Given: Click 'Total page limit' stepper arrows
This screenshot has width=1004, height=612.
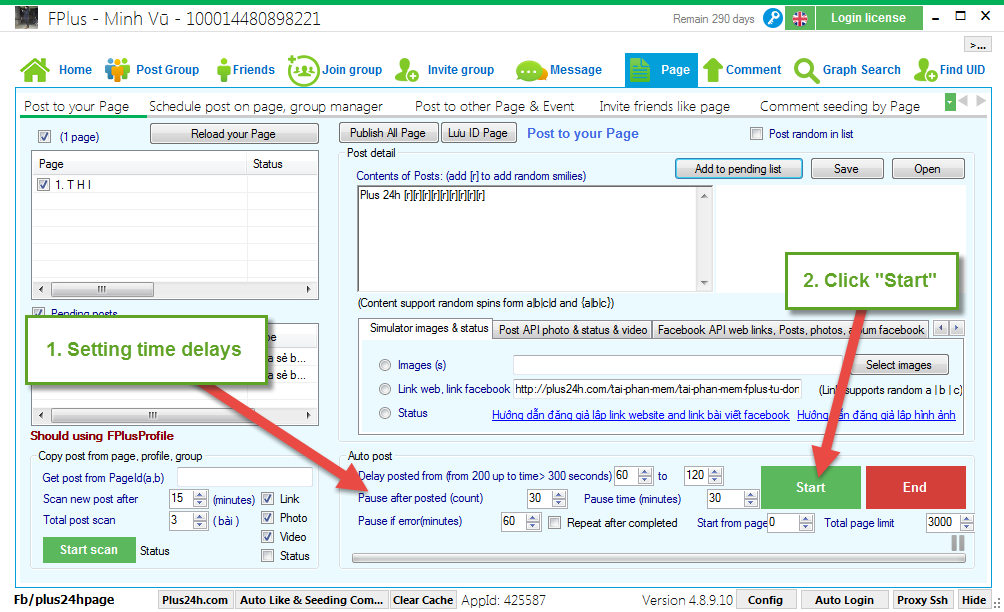Looking at the screenshot, I should coord(967,522).
